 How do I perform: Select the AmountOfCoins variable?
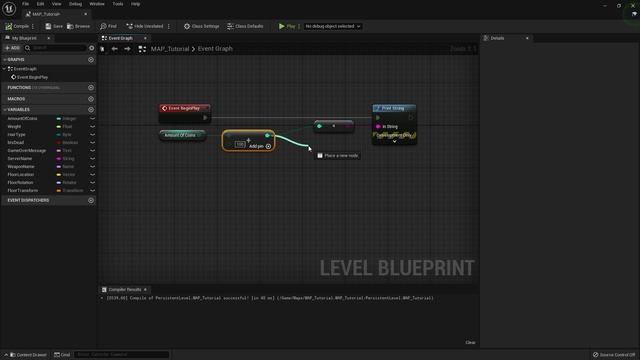tap(22, 118)
